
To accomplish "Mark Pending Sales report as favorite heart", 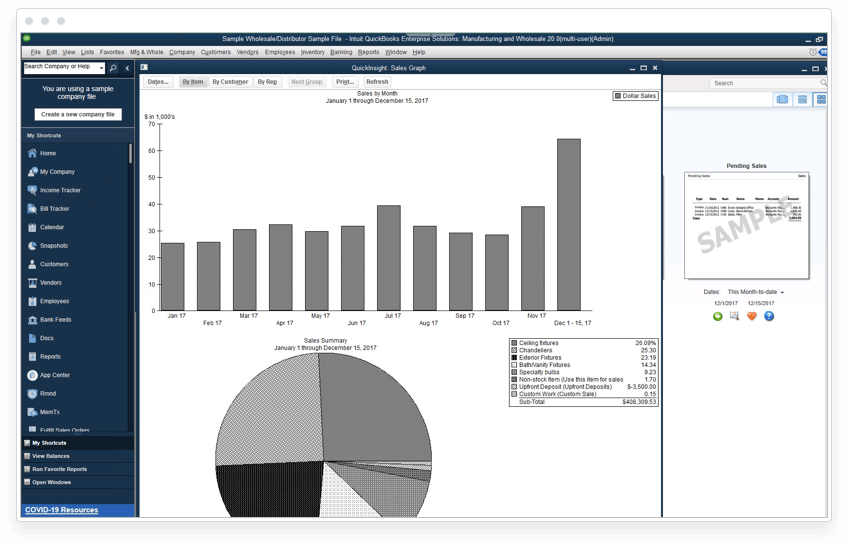I will 751,316.
